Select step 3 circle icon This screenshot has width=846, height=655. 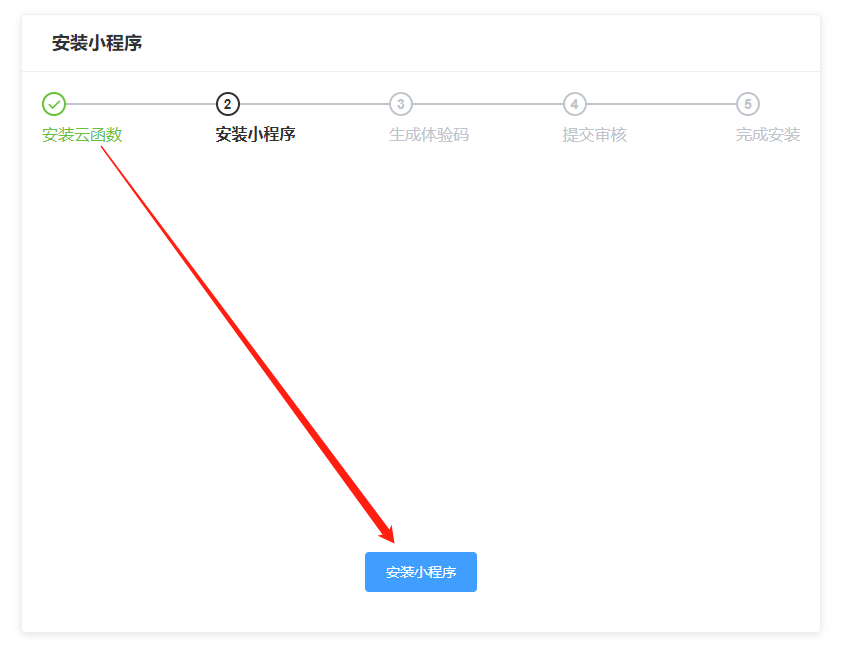tap(401, 104)
